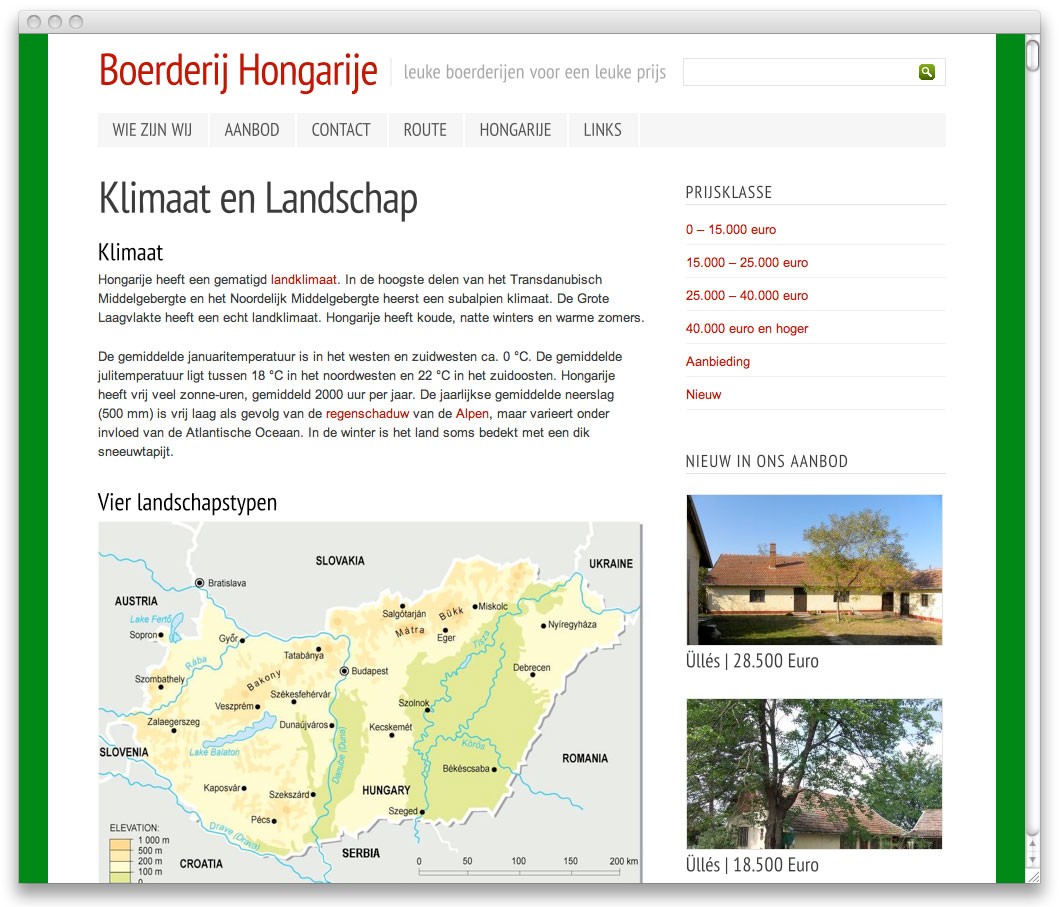Image resolution: width=1060 pixels, height=907 pixels.
Task: Open the Üllés 28.500 Euro farmhouse thumbnail
Action: click(x=814, y=569)
